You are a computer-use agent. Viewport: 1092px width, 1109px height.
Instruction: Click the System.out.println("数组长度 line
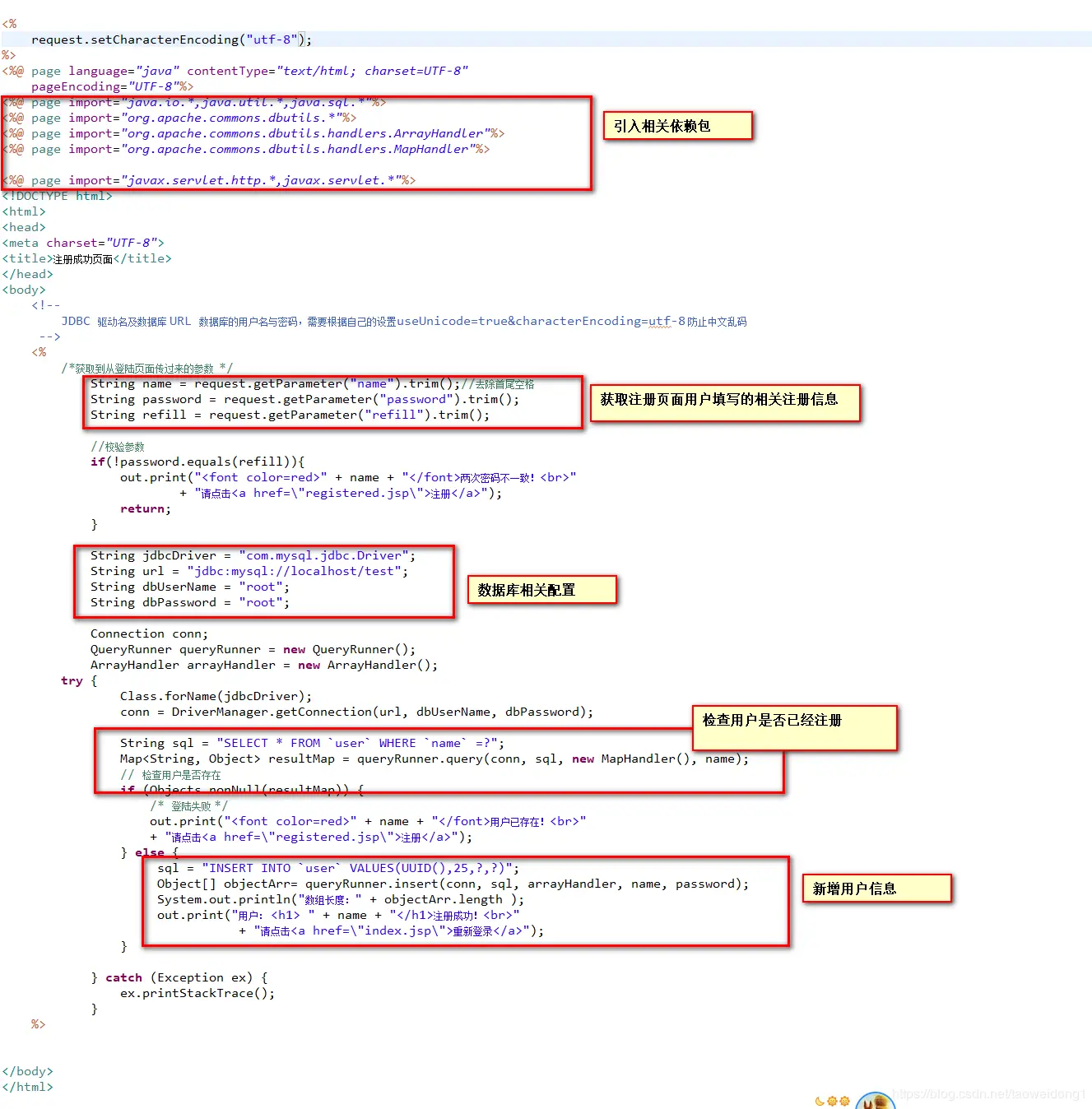click(x=341, y=899)
